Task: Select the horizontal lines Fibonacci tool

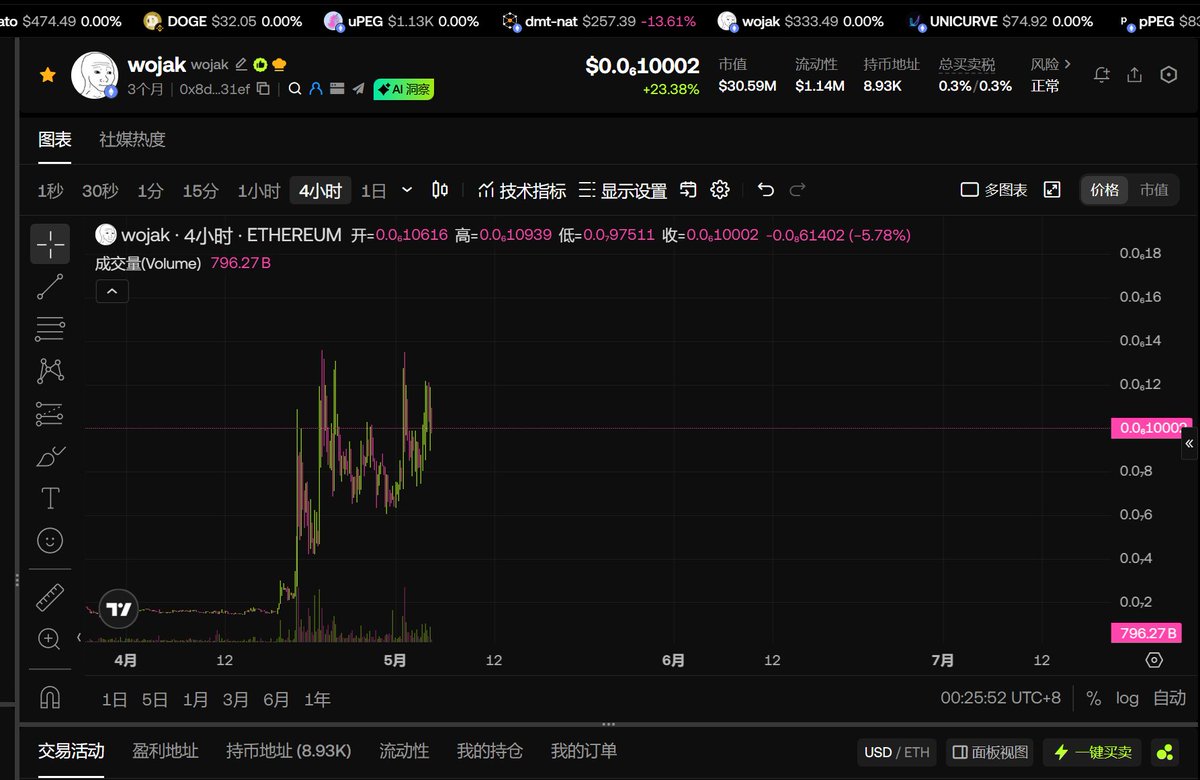Action: pyautogui.click(x=50, y=328)
